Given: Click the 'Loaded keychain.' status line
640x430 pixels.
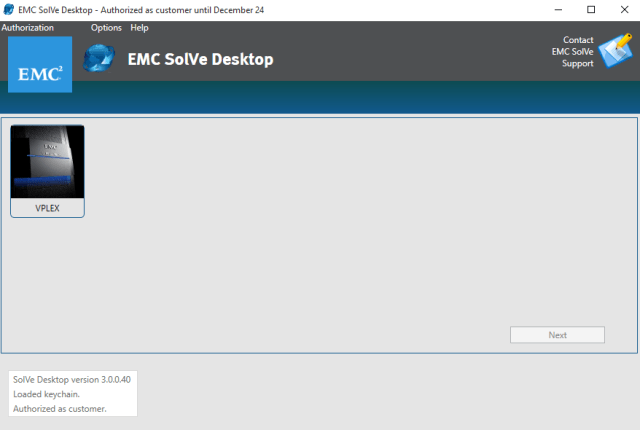Looking at the screenshot, I should (46, 394).
